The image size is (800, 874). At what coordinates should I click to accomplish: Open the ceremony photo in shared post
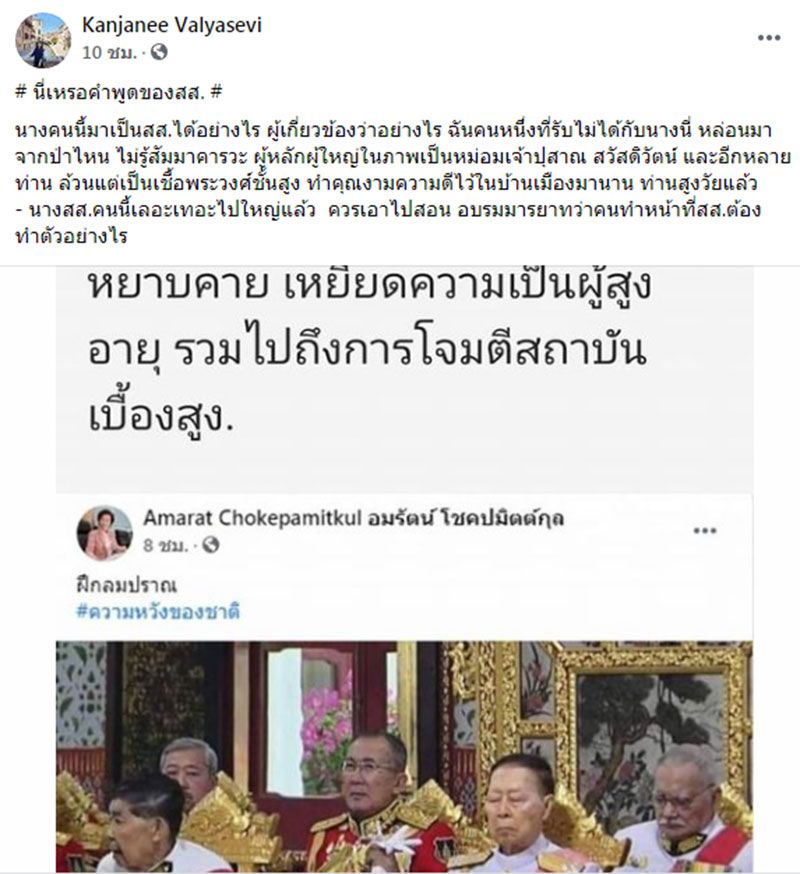point(404,756)
